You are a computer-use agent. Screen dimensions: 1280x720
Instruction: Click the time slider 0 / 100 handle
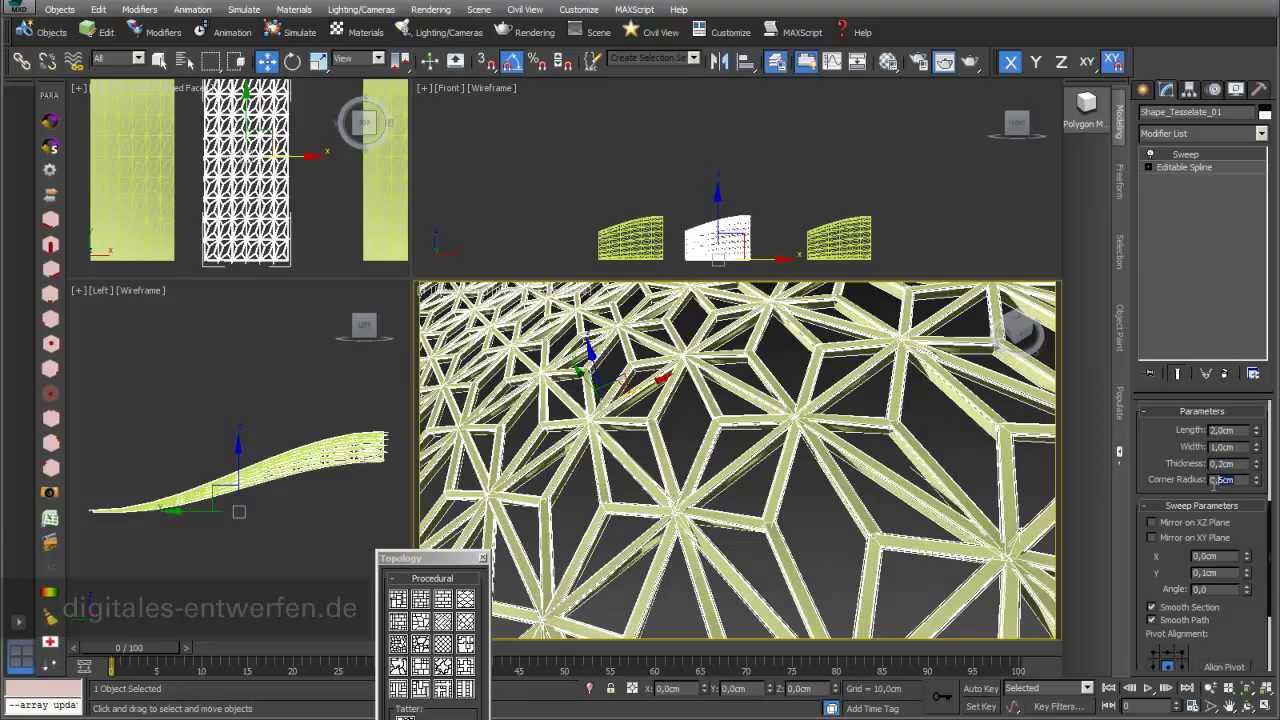pos(129,648)
